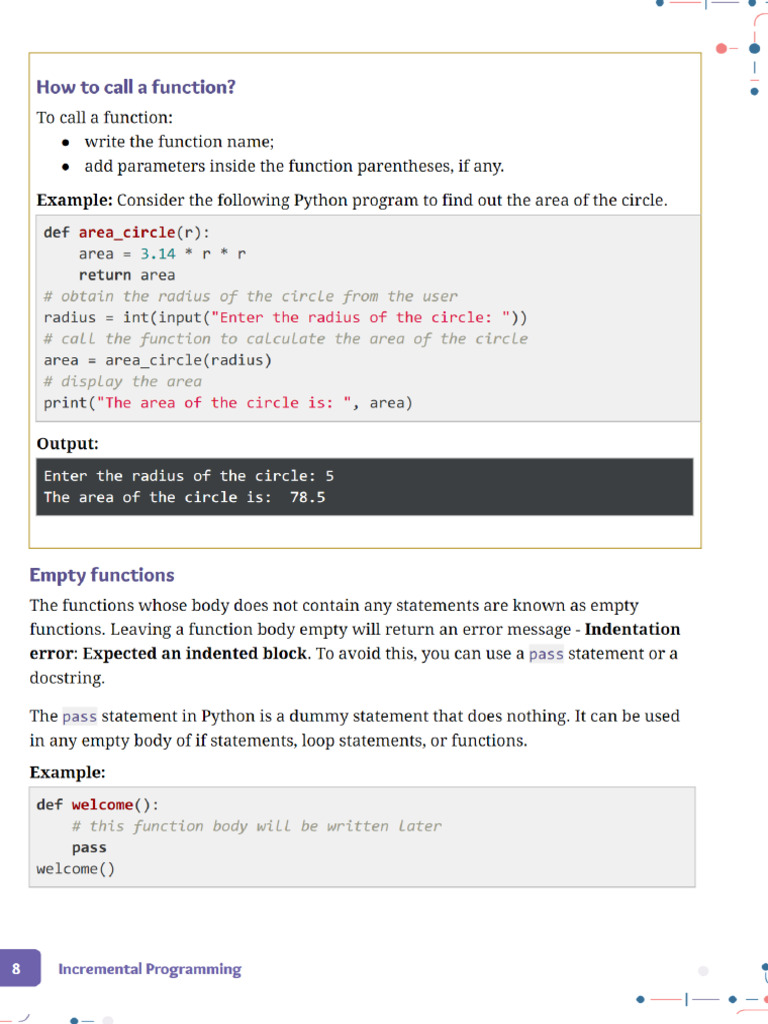Click the "Empty functions" heading
Viewport: 768px width, 1024px height.
click(102, 575)
